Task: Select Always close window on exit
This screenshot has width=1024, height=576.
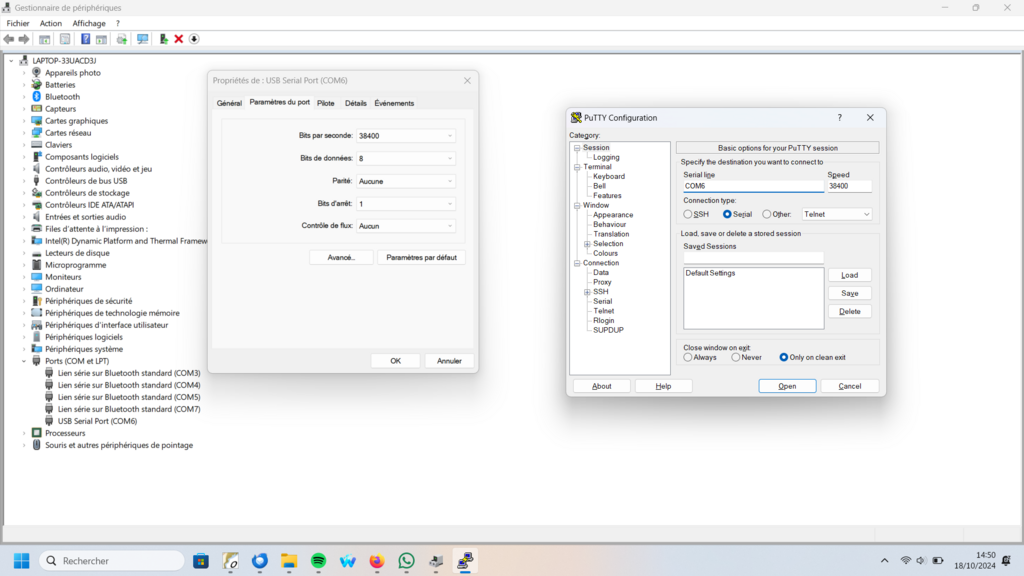Action: [x=688, y=357]
